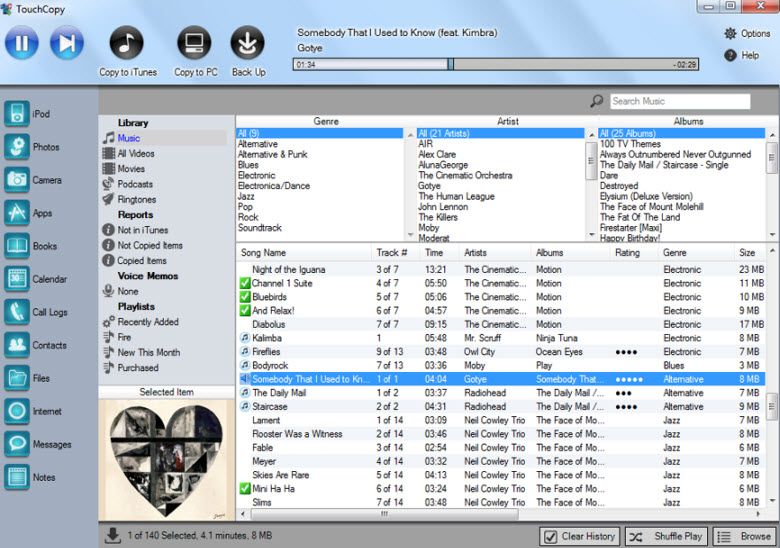The height and width of the screenshot is (548, 780).
Task: Open the Not in iTunes report
Action: [x=142, y=230]
